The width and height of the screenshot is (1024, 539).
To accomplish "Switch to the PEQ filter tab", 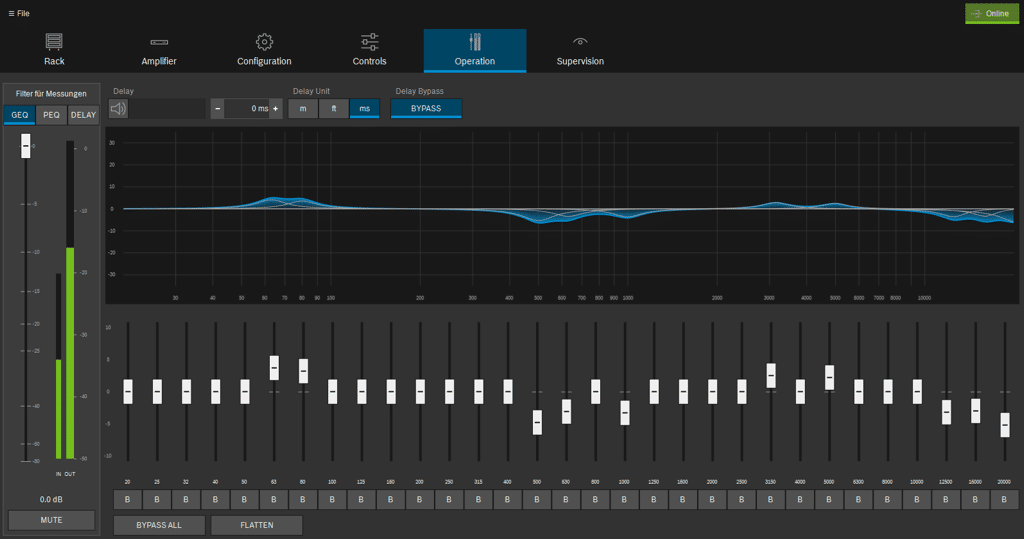I will [x=51, y=115].
